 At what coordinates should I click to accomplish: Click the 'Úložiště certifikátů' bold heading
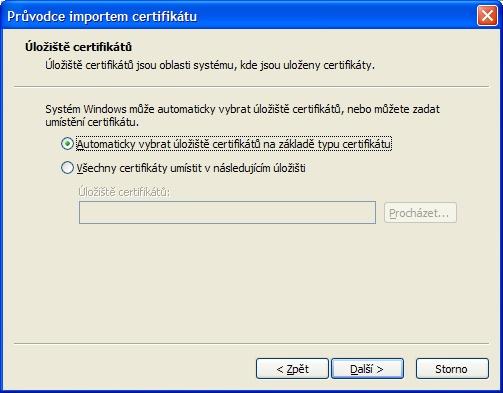click(78, 47)
